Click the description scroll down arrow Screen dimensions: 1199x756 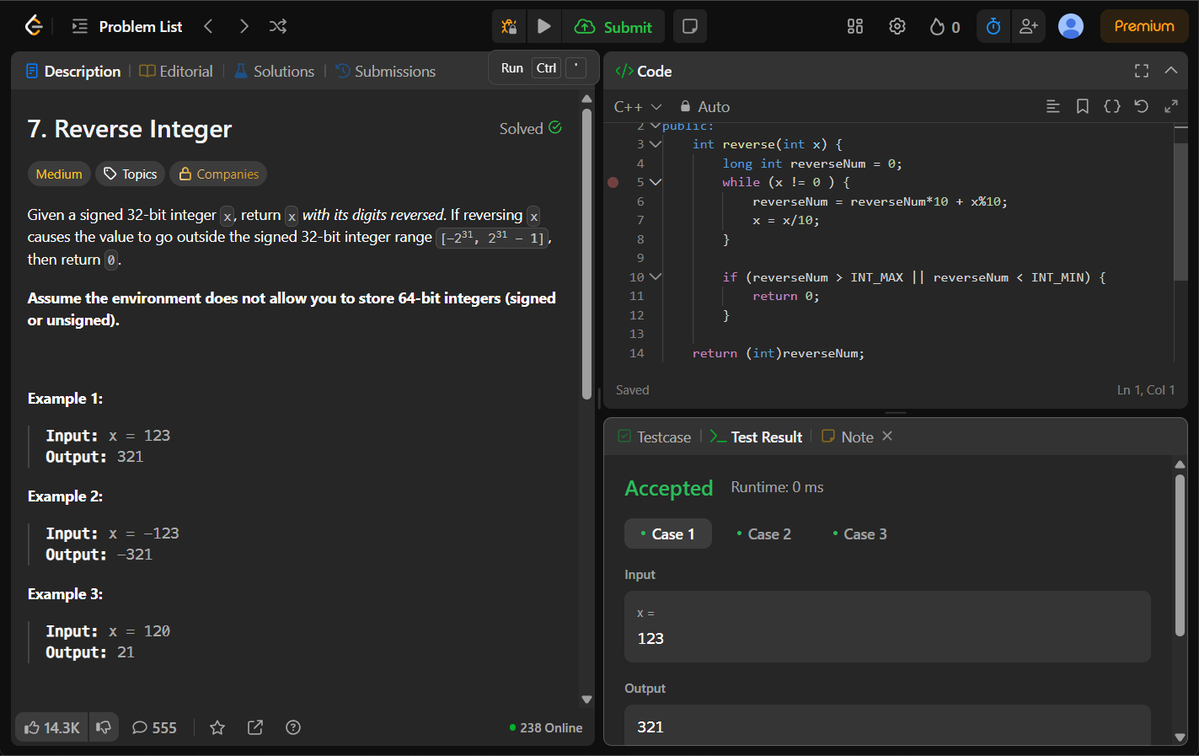[x=587, y=699]
